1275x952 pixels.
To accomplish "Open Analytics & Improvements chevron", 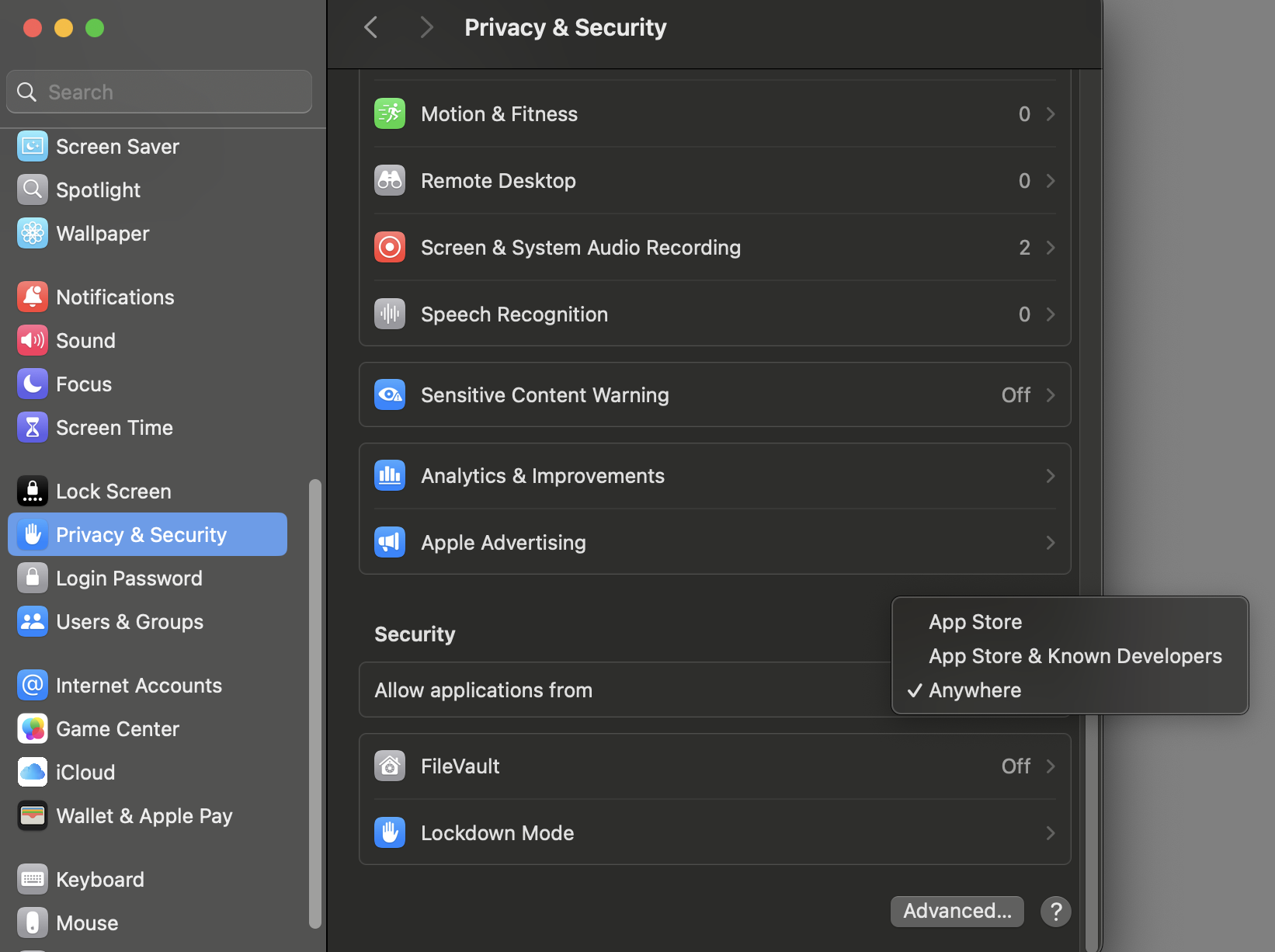I will 1051,475.
